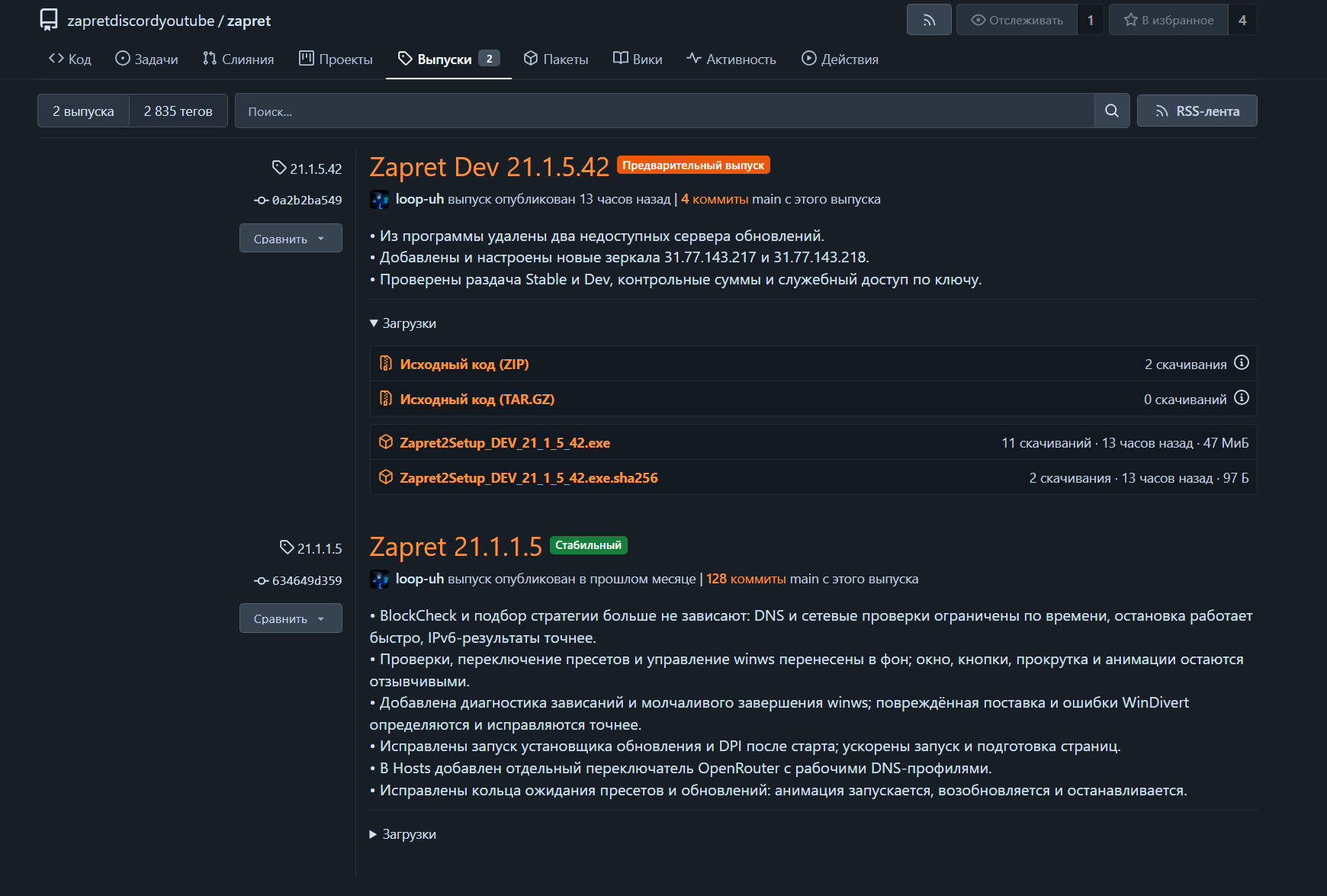Open the zapret repository name link
The height and width of the screenshot is (896, 1327).
249,21
